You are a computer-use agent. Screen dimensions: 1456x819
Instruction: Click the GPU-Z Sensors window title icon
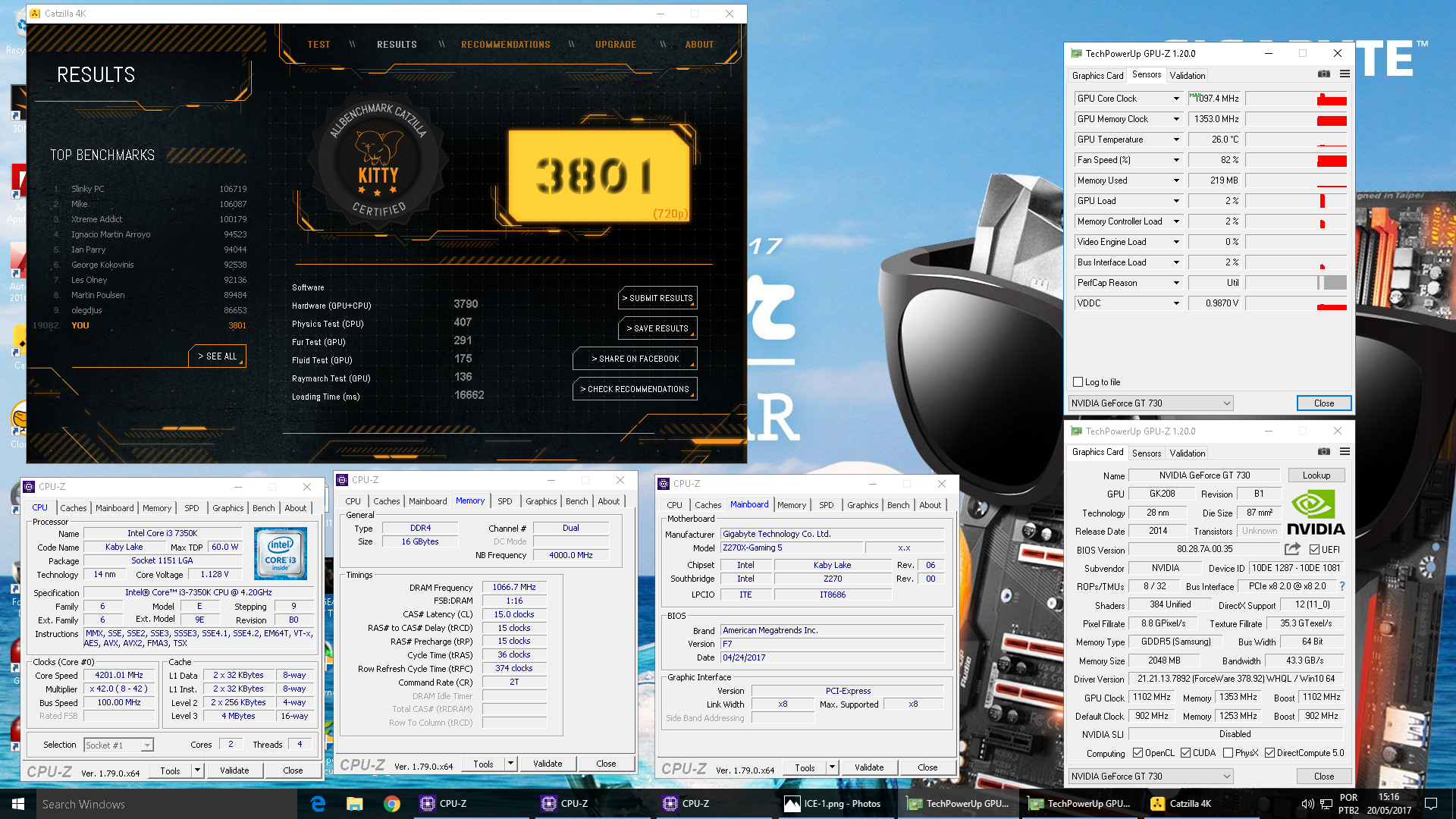point(1076,54)
